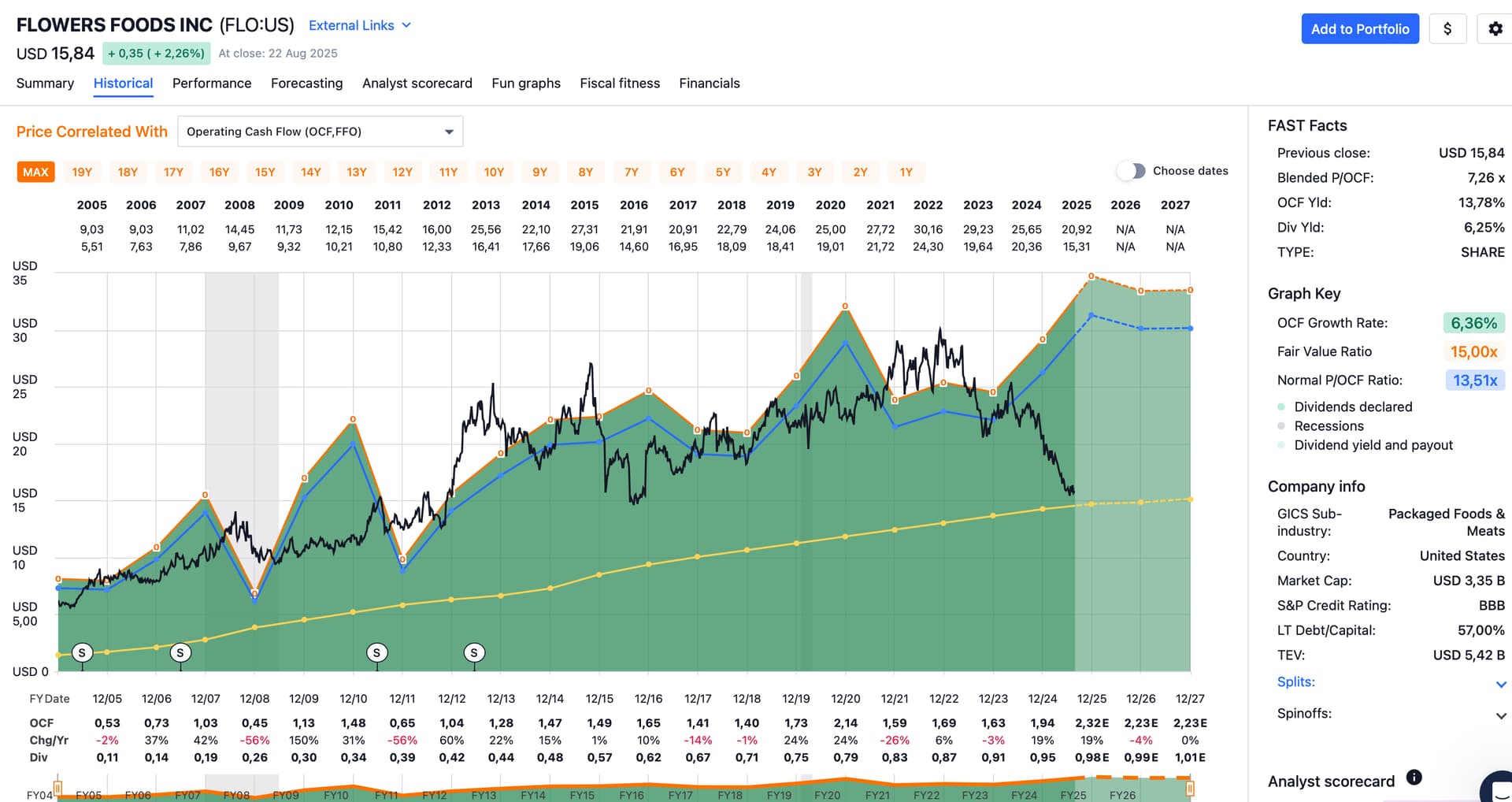Open the Fiscal fitness tab

click(619, 84)
